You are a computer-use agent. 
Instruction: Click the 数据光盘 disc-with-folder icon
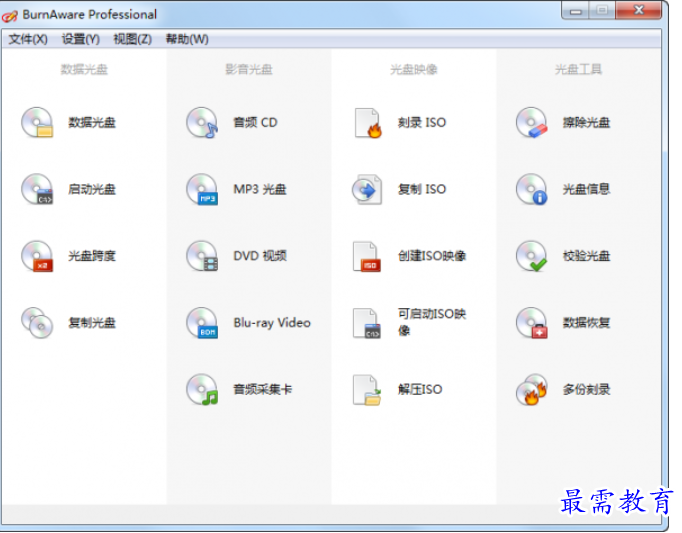tap(37, 123)
